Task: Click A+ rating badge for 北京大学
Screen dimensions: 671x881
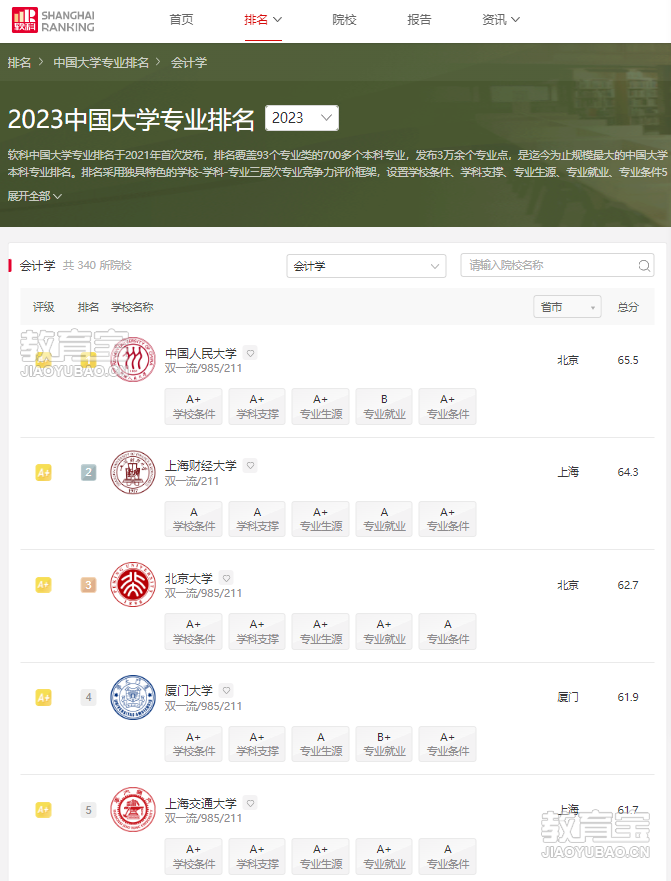Action: [43, 585]
